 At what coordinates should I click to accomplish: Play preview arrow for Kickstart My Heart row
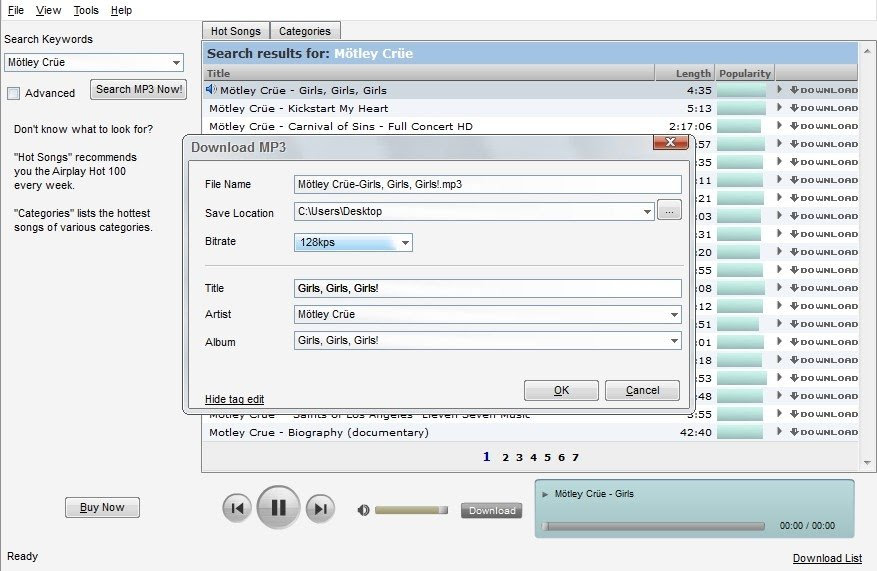click(x=779, y=107)
